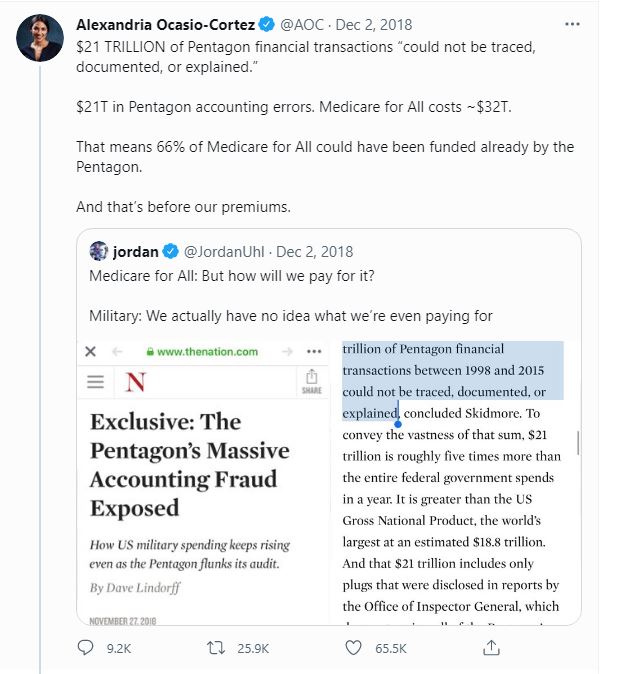Reply to the AOC tweet
This screenshot has width=617, height=674.
pyautogui.click(x=87, y=648)
